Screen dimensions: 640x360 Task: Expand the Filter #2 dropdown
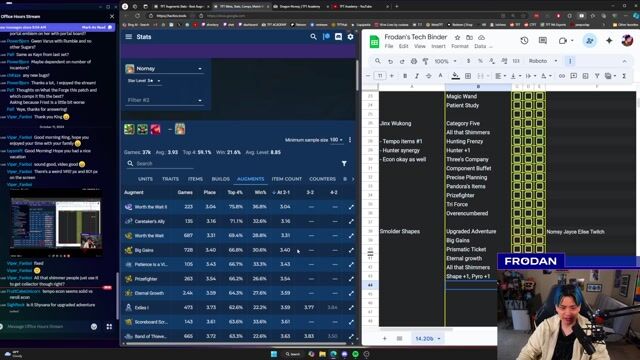click(164, 100)
